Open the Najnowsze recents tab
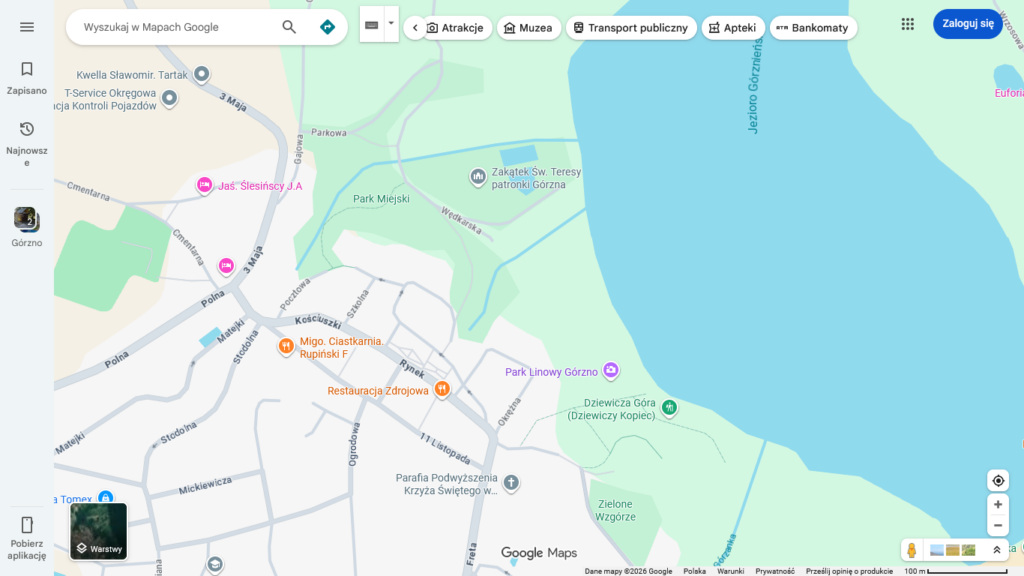The height and width of the screenshot is (576, 1024). [27, 143]
